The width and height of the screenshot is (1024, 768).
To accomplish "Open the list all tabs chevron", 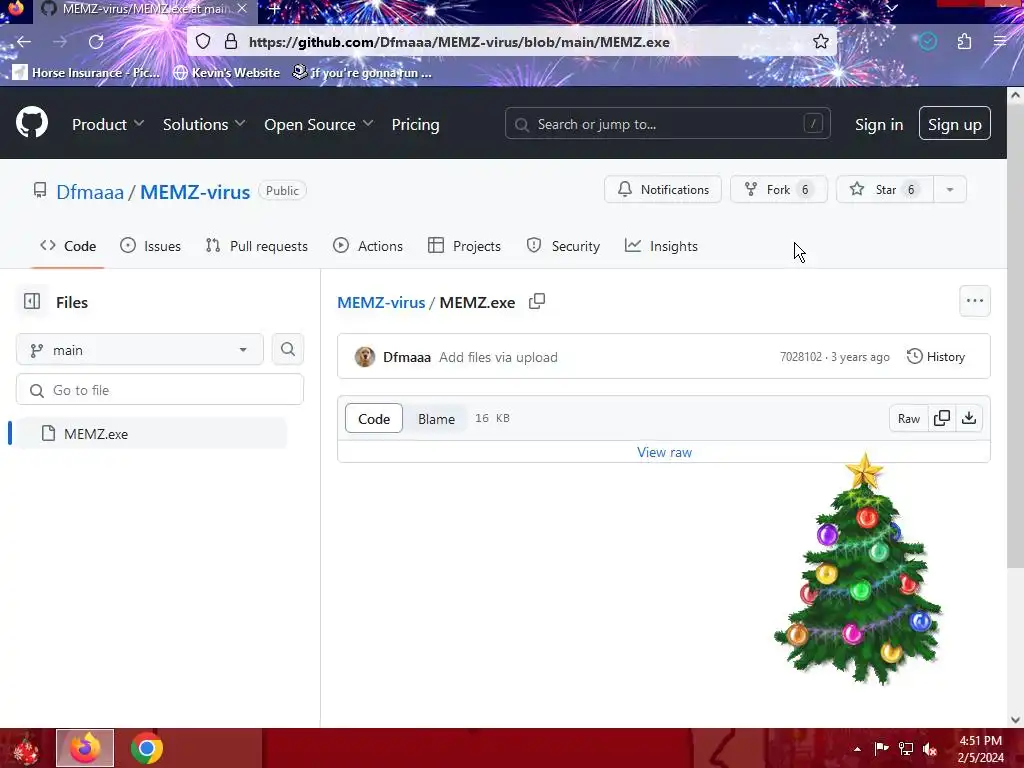I will pos(892,8).
